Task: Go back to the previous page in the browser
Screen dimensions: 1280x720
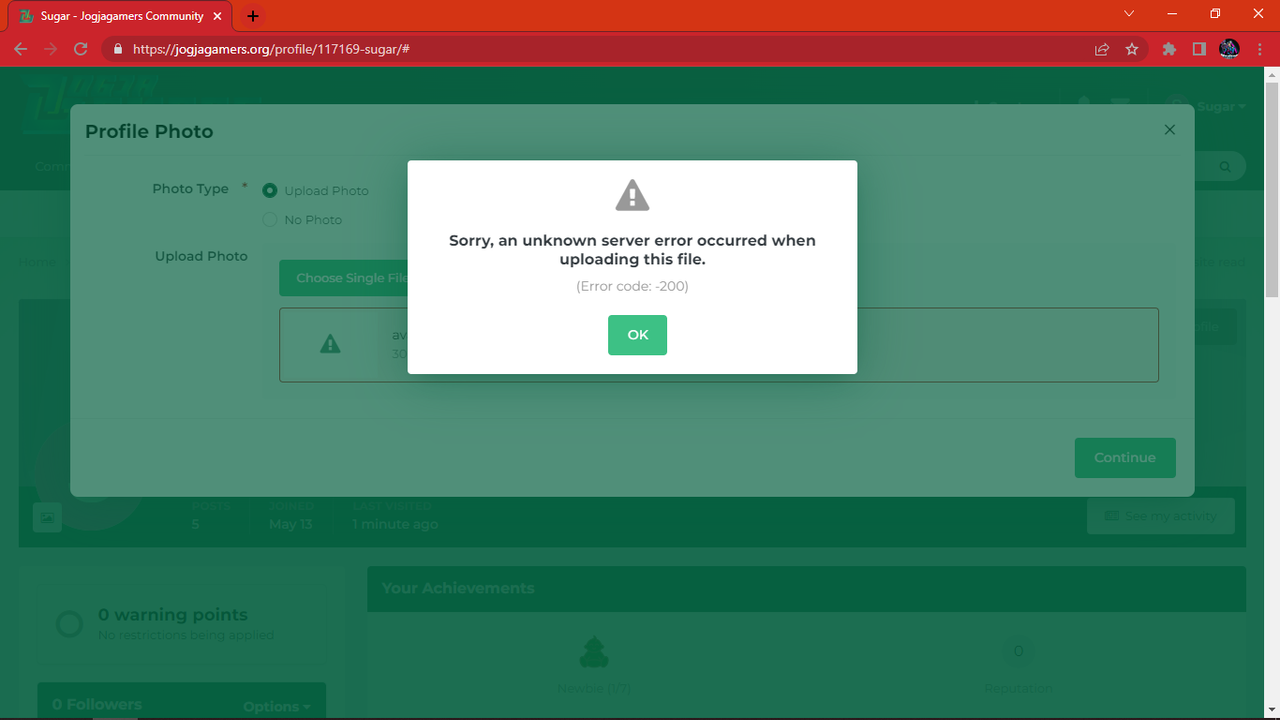Action: tap(21, 49)
